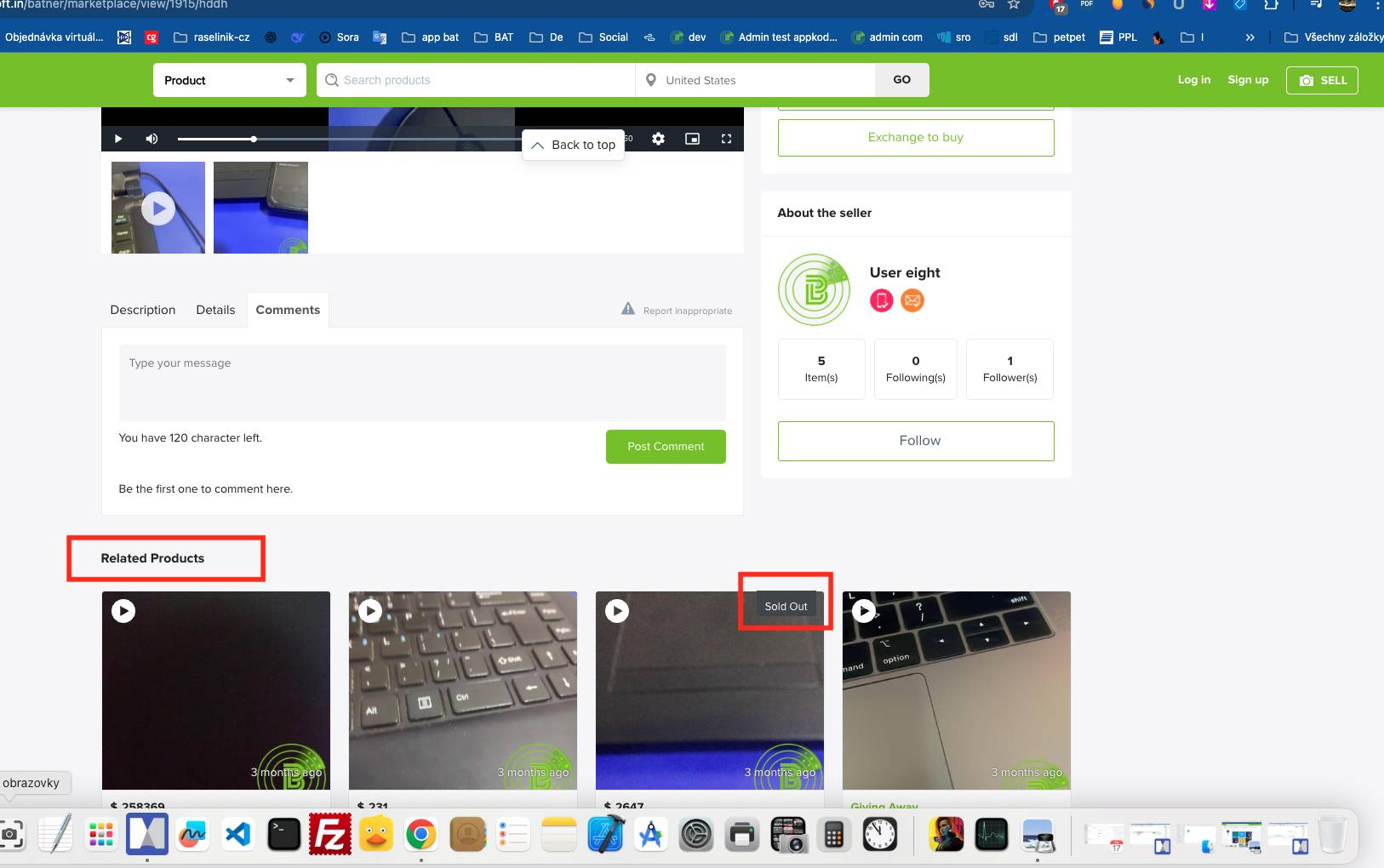The image size is (1384, 868).
Task: Click Report inappropriate warning icon
Action: click(628, 309)
